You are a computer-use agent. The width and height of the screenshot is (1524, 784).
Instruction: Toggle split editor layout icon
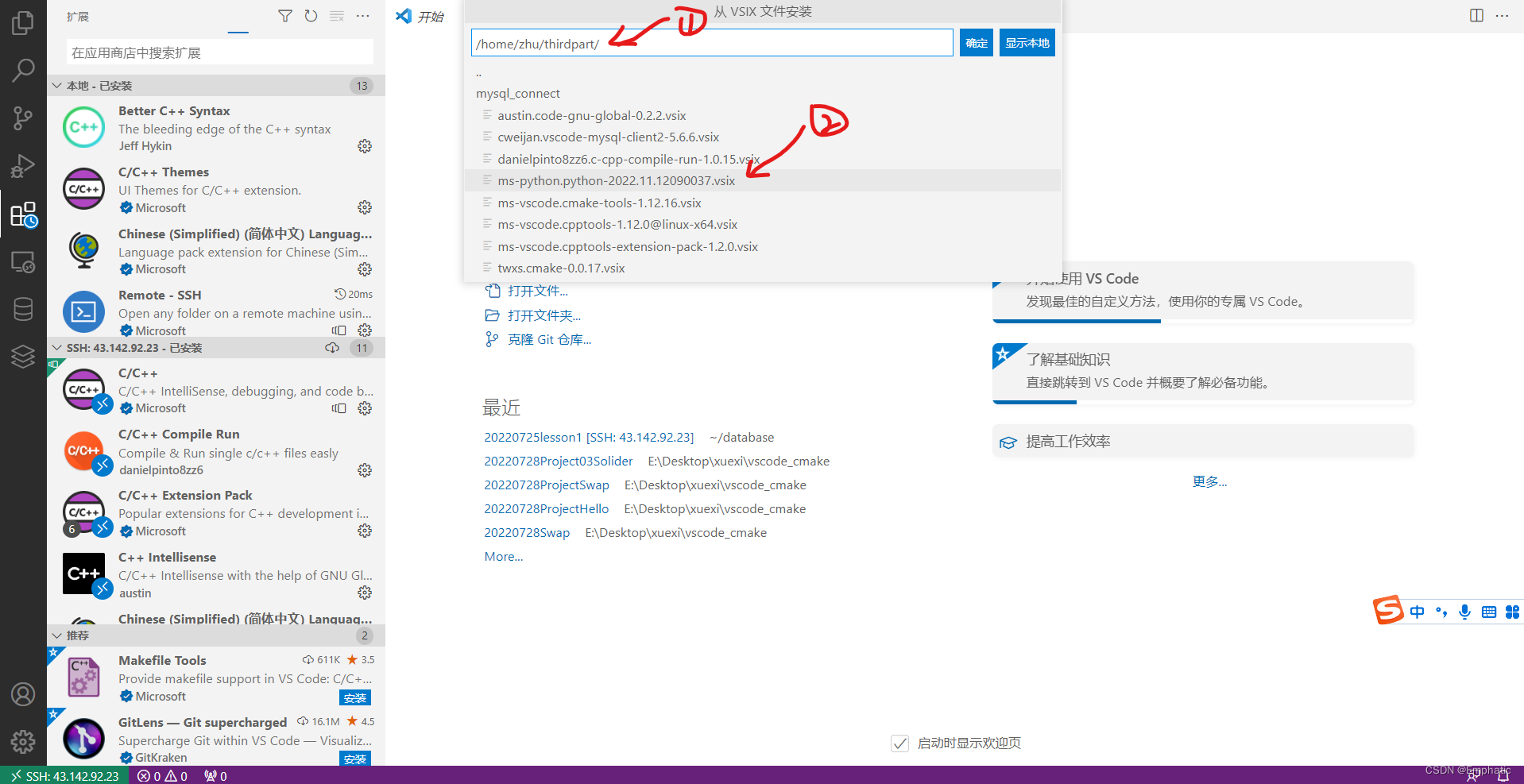pos(1476,16)
